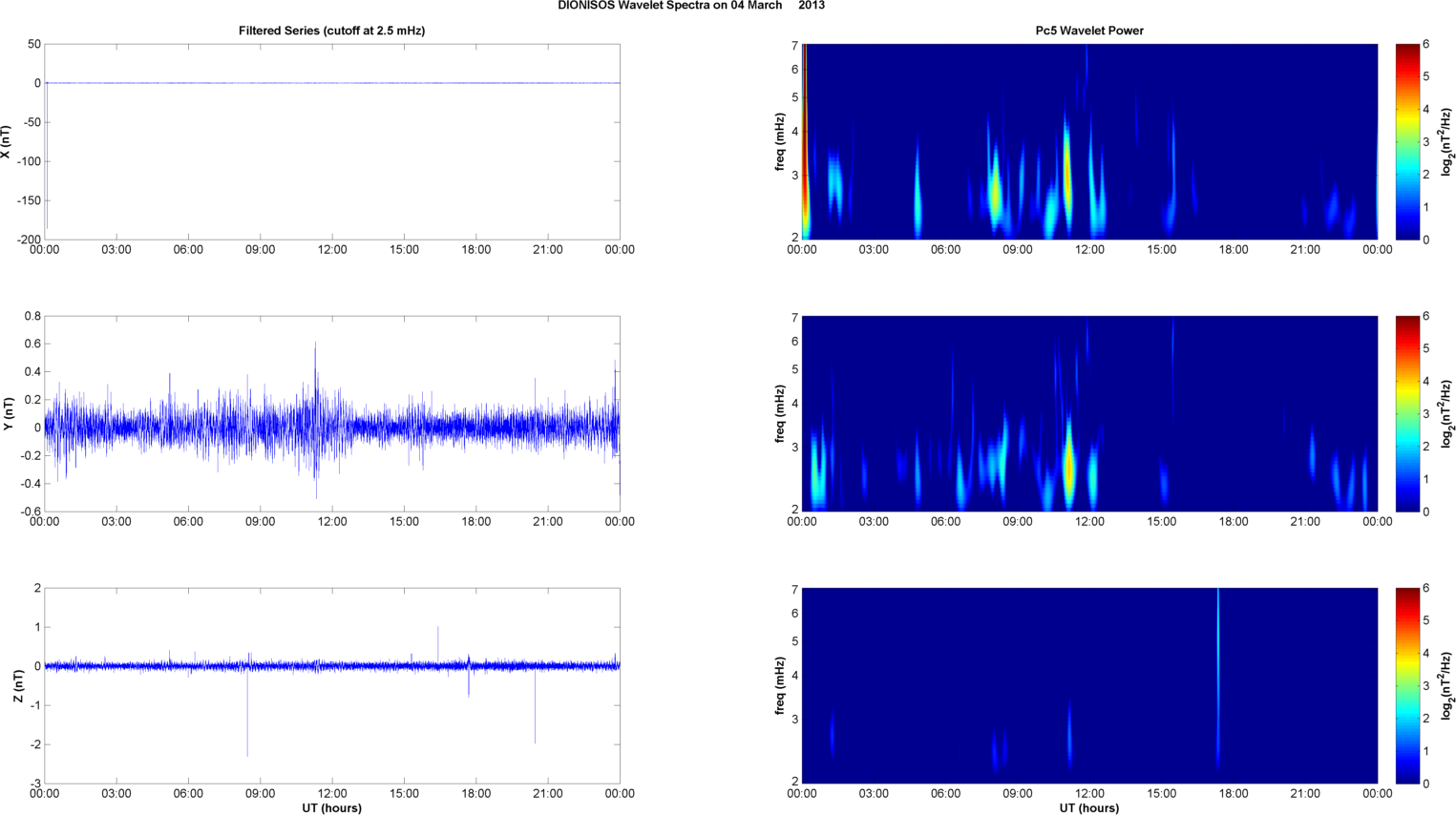Click the figure title 'DIONISOS Wavelet Spectra on 04 March 2013'
The height and width of the screenshot is (815, 1456).
point(691,6)
